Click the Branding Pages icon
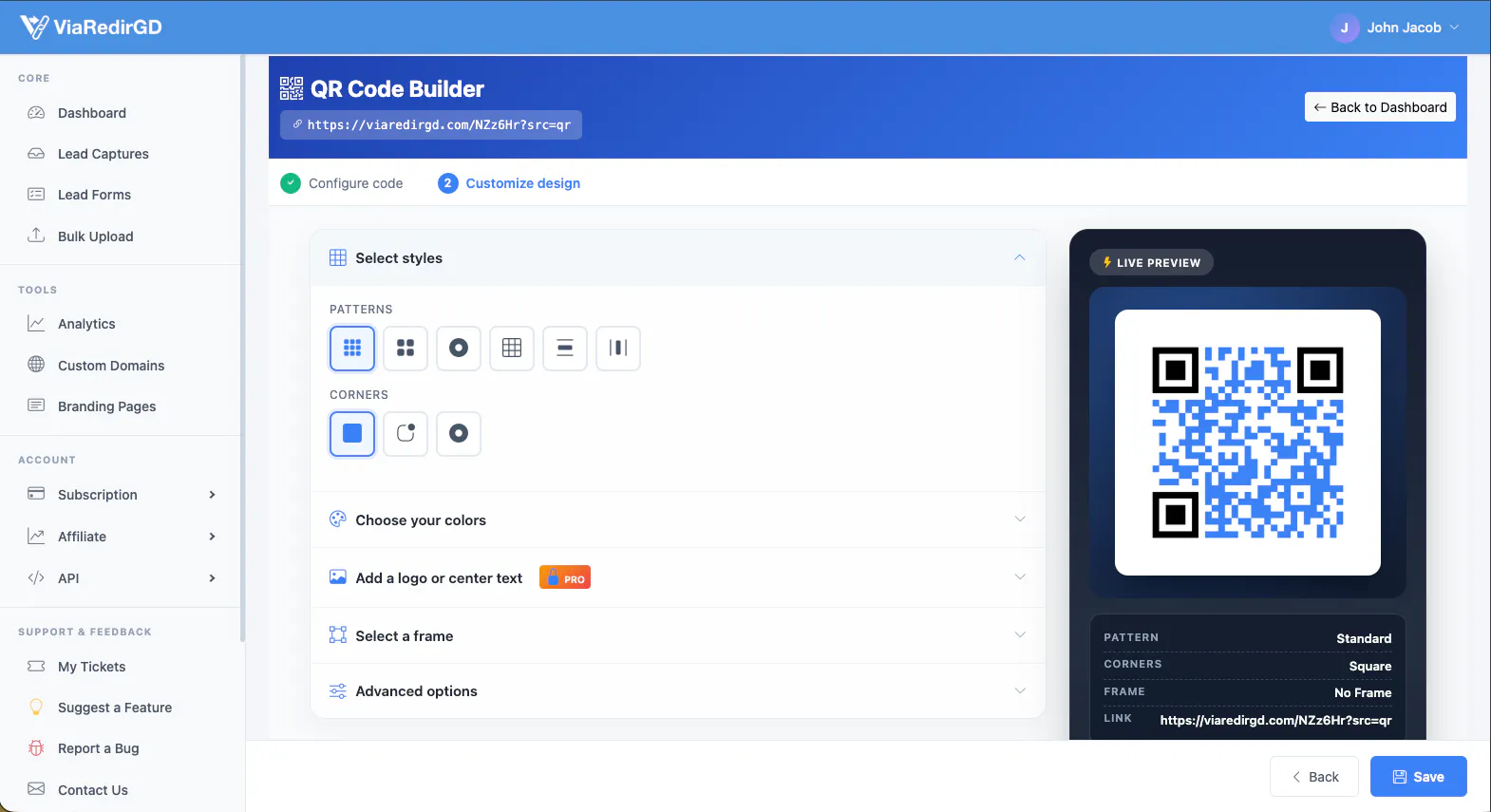 pyautogui.click(x=36, y=406)
